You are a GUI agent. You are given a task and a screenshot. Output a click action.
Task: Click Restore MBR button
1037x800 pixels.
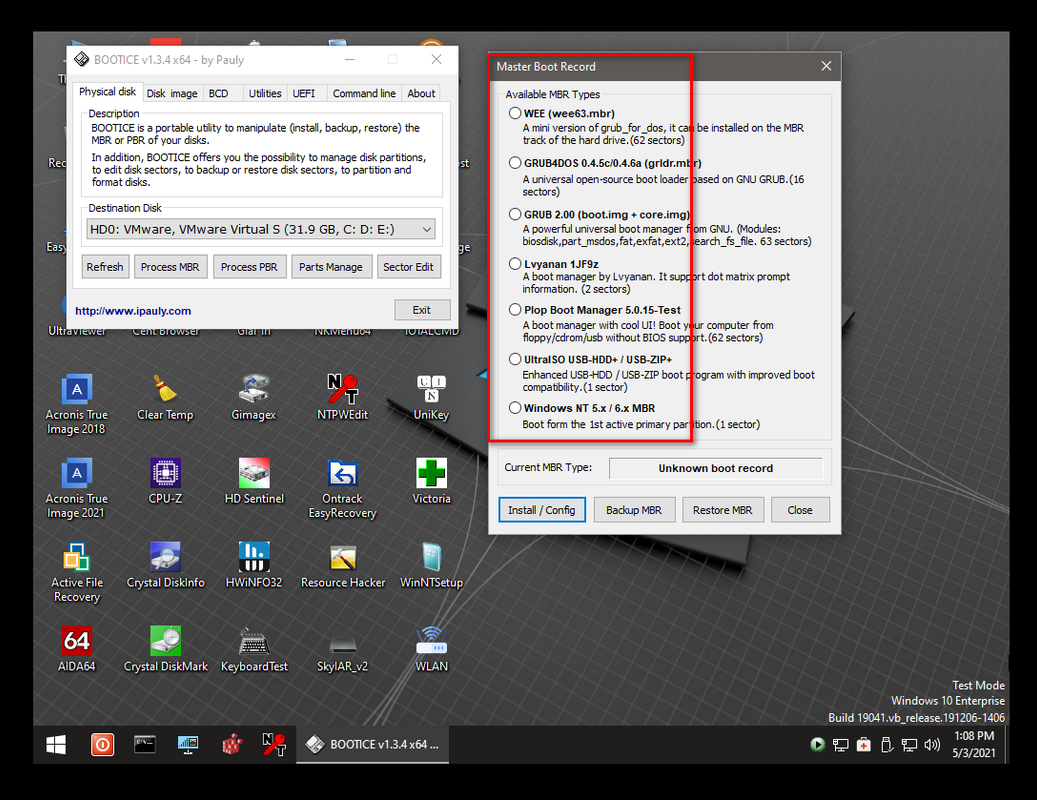pyautogui.click(x=722, y=510)
